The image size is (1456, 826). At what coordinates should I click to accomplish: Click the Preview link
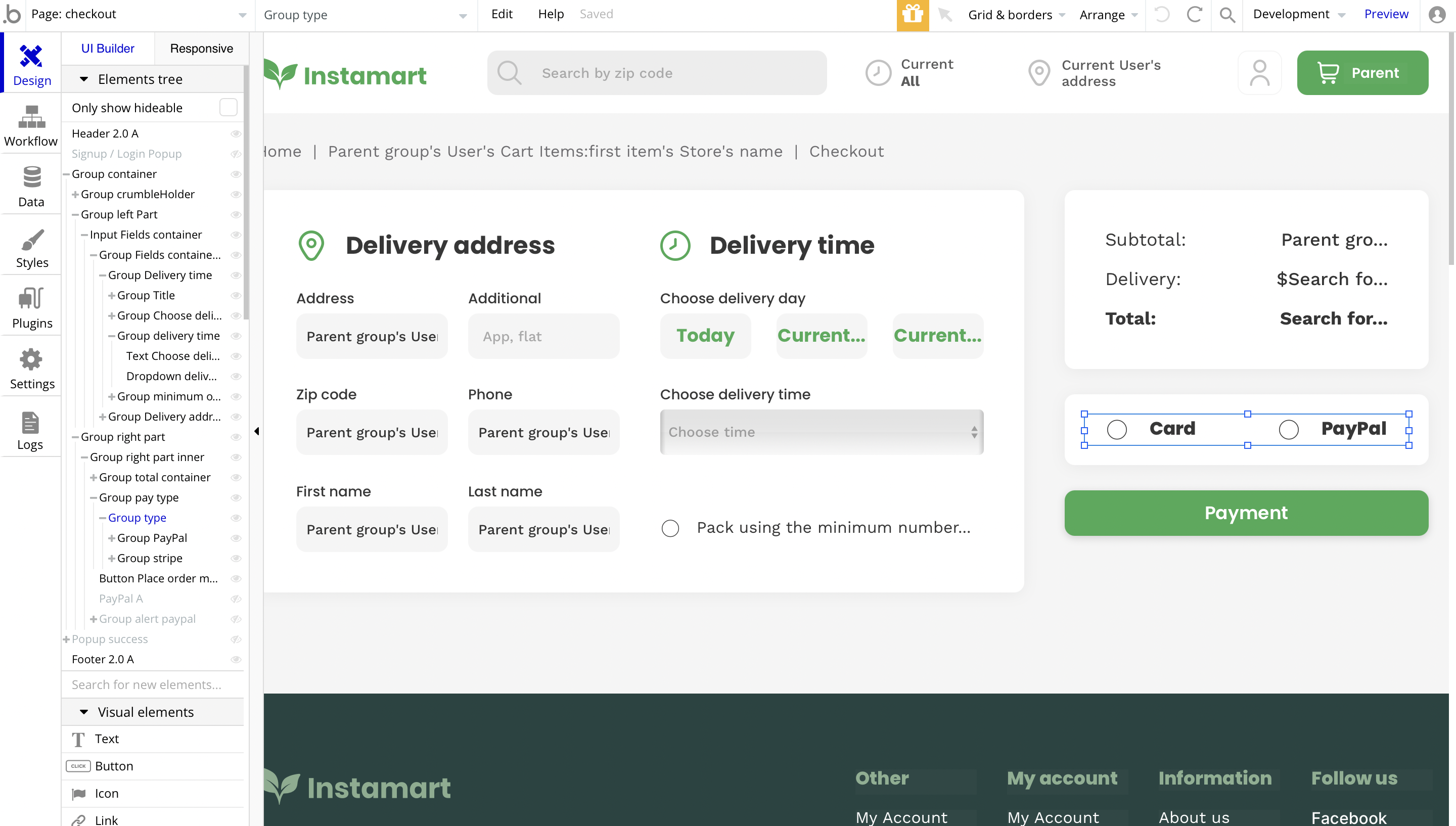[1386, 14]
